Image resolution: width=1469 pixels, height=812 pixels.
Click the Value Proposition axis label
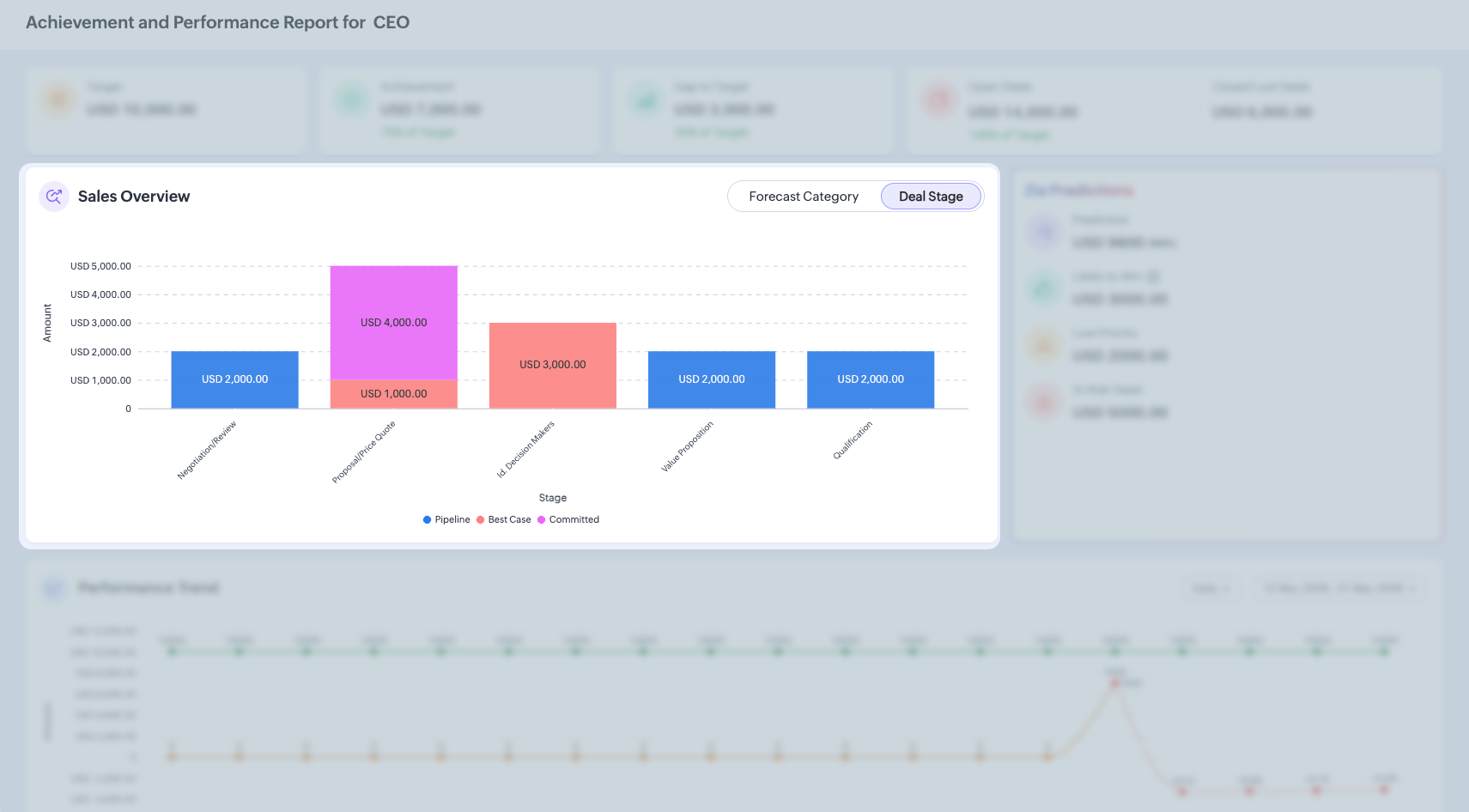(687, 446)
